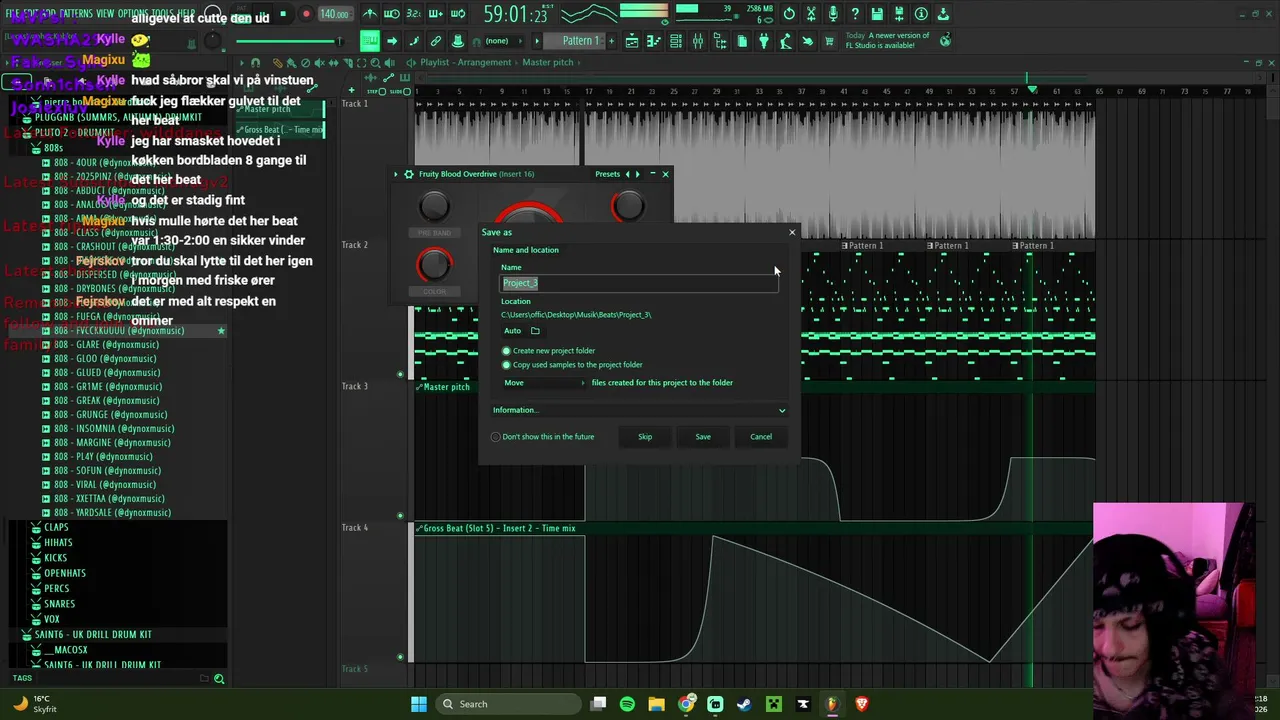Click the Windows taskbar Search box
This screenshot has height=720, width=1280.
(508, 704)
